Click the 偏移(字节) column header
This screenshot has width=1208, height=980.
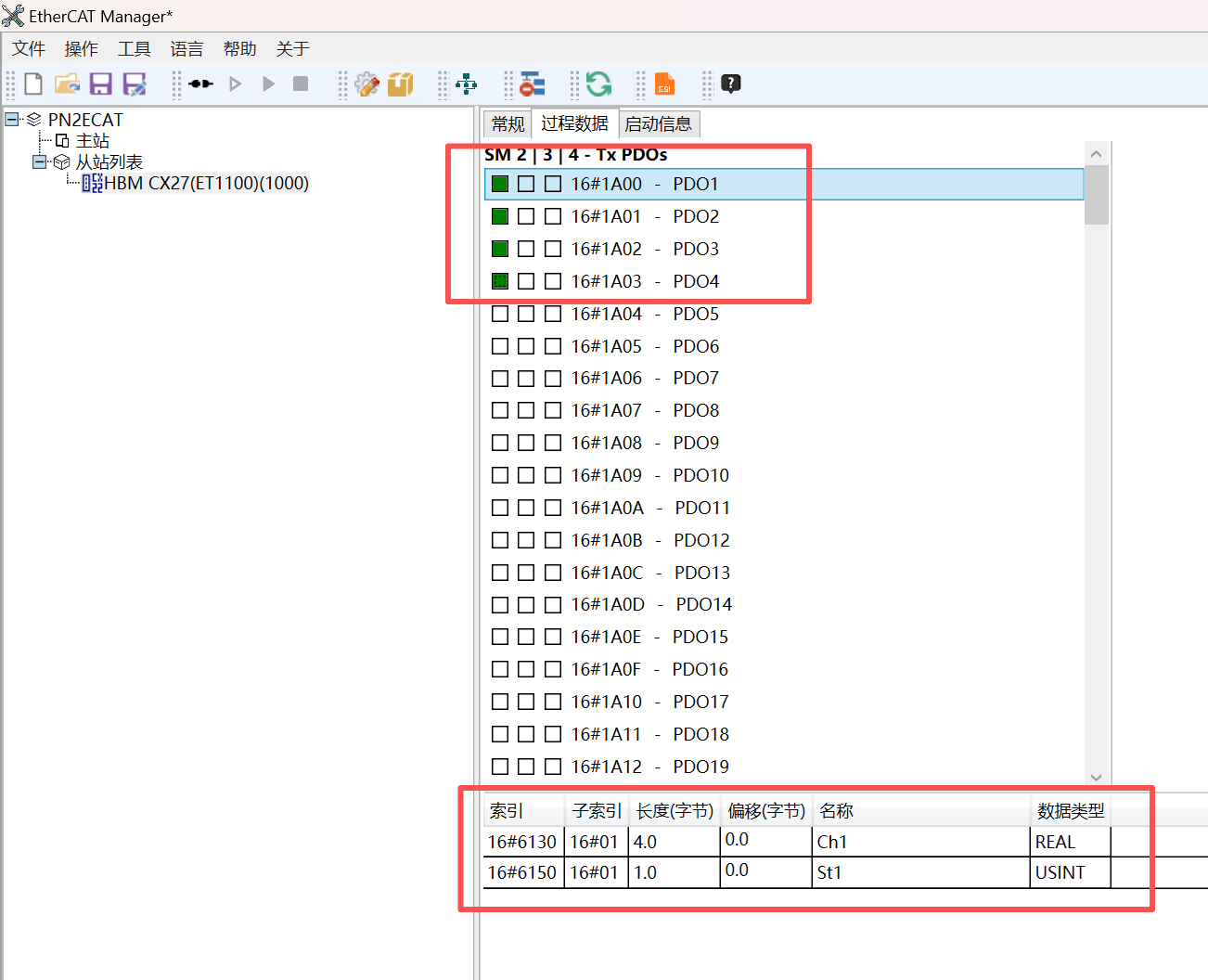tap(766, 811)
